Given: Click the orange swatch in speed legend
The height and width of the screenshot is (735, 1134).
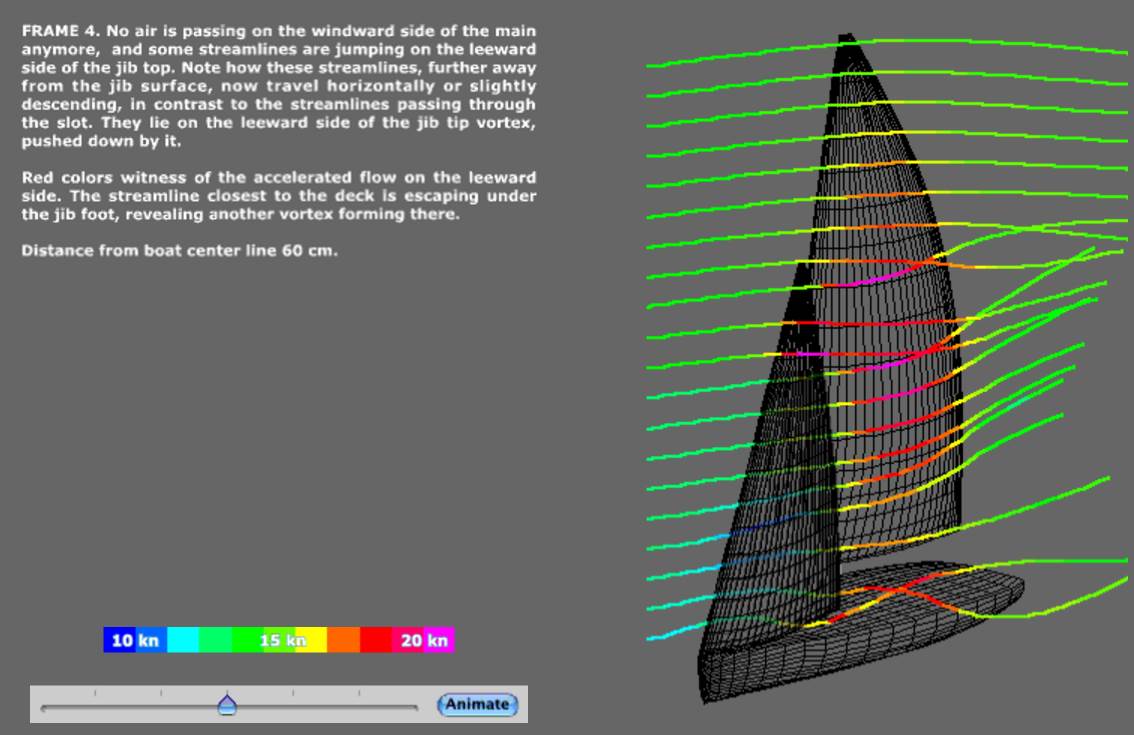Looking at the screenshot, I should pos(343,640).
